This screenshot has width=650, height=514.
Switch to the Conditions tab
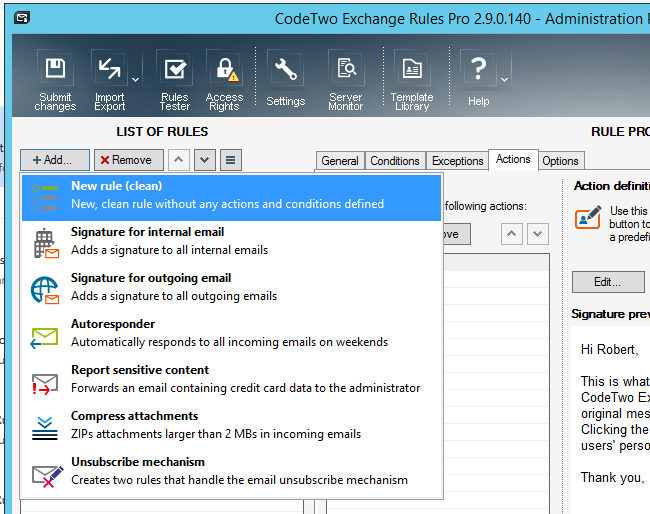tap(395, 161)
